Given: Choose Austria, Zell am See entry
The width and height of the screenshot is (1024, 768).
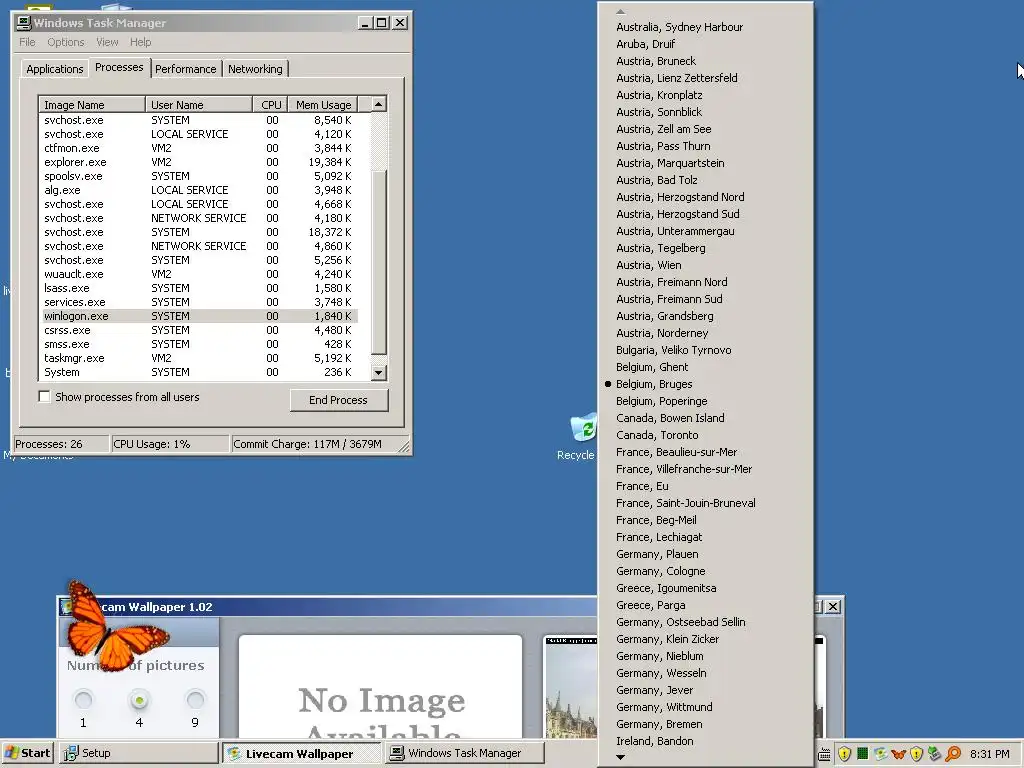Looking at the screenshot, I should [705, 129].
